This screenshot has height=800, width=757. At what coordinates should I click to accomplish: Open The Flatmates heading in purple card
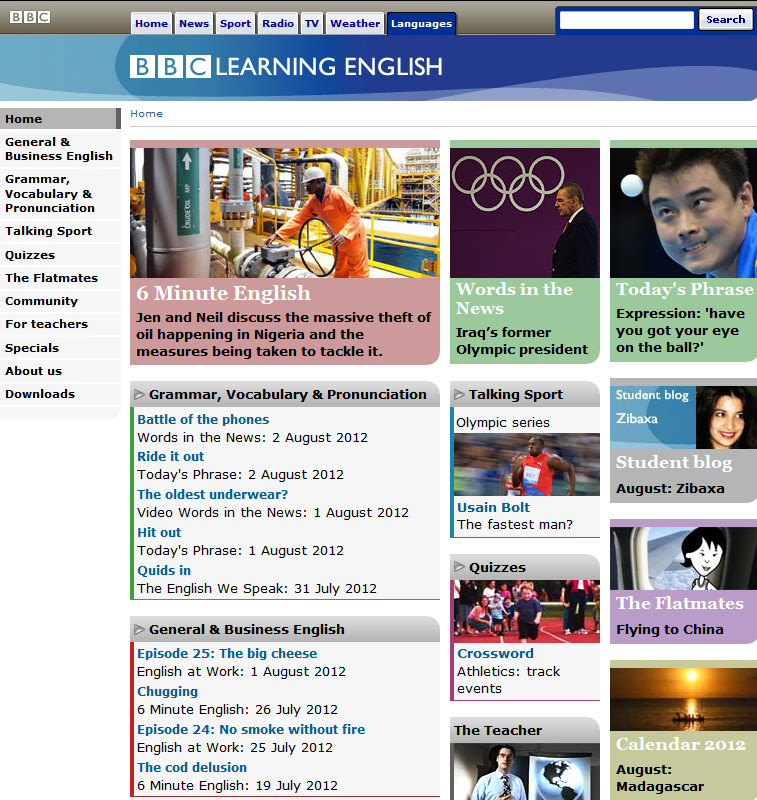(680, 603)
